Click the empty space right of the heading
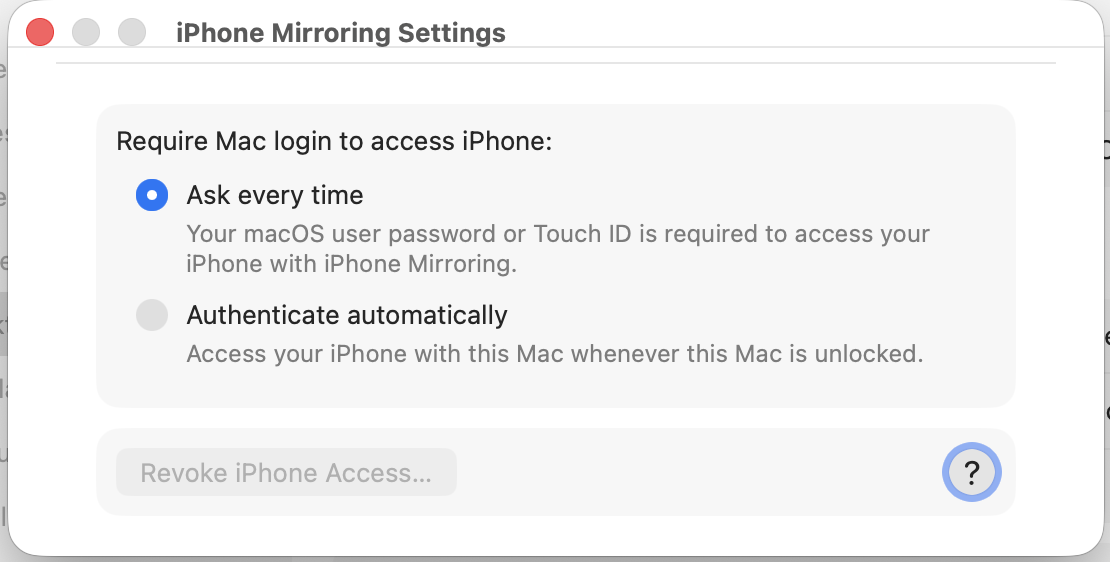The image size is (1110, 562). pyautogui.click(x=780, y=141)
